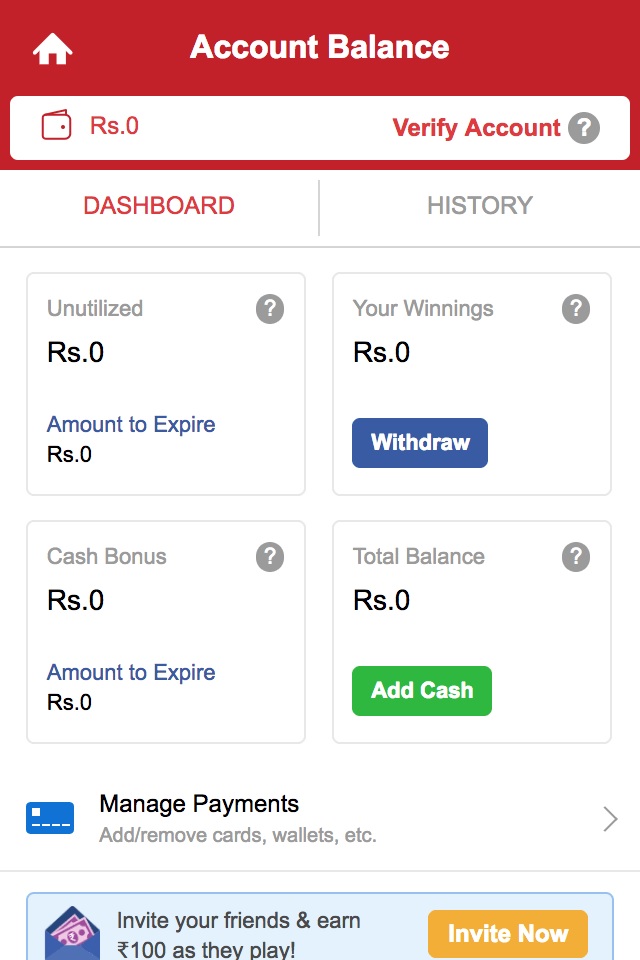Tap the invite friends envelope icon
The width and height of the screenshot is (640, 960).
click(x=72, y=932)
